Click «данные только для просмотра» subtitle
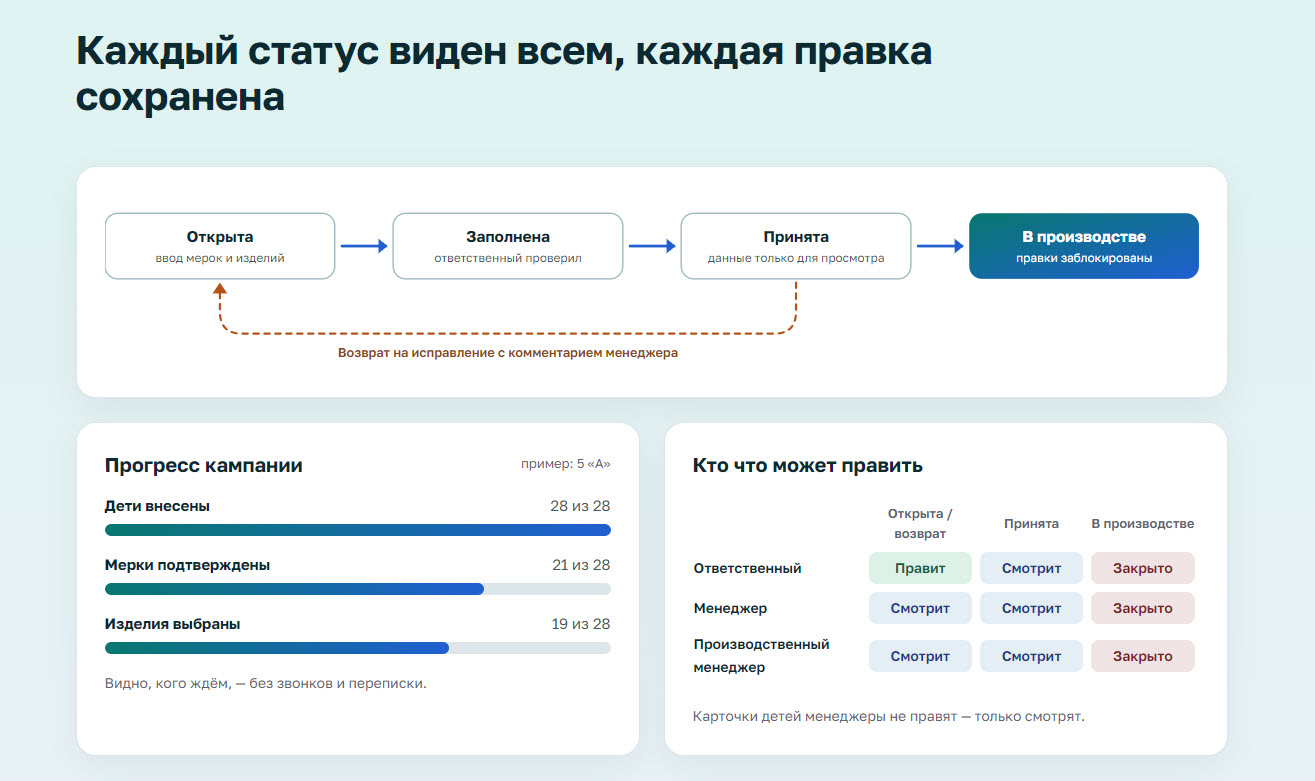The height and width of the screenshot is (781, 1315). pyautogui.click(x=796, y=258)
